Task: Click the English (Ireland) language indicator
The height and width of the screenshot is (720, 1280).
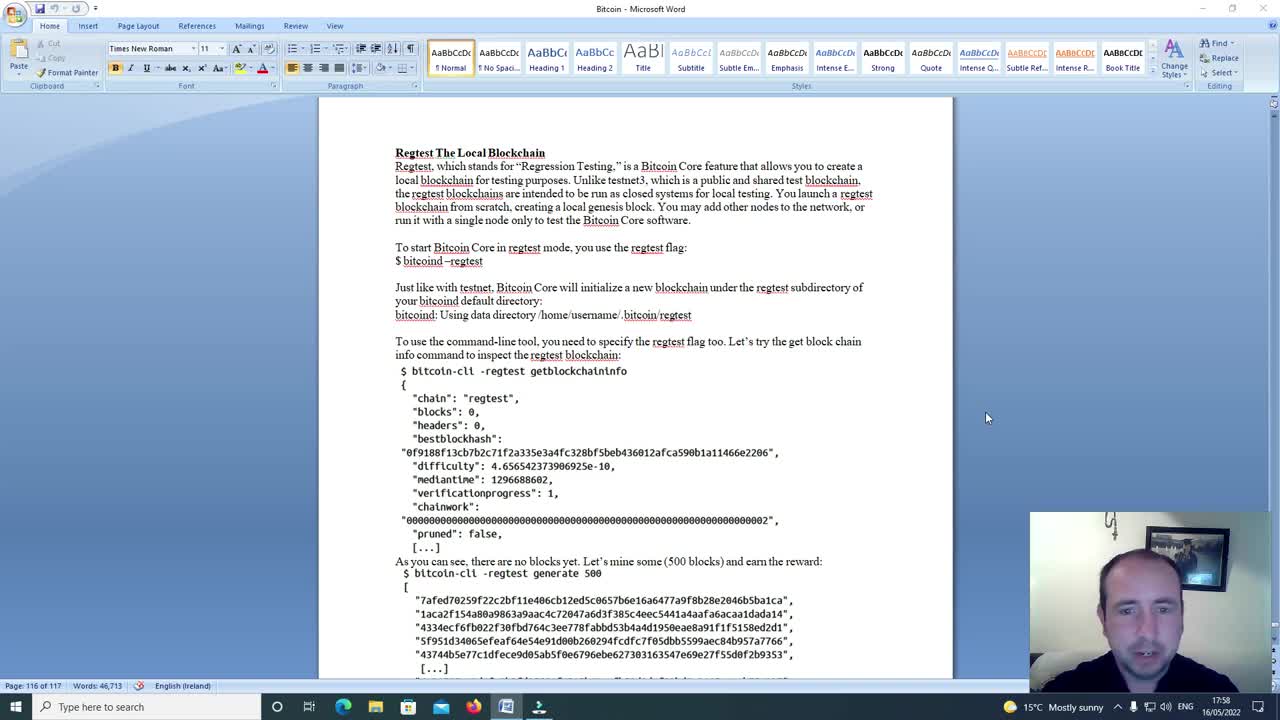Action: 182,686
